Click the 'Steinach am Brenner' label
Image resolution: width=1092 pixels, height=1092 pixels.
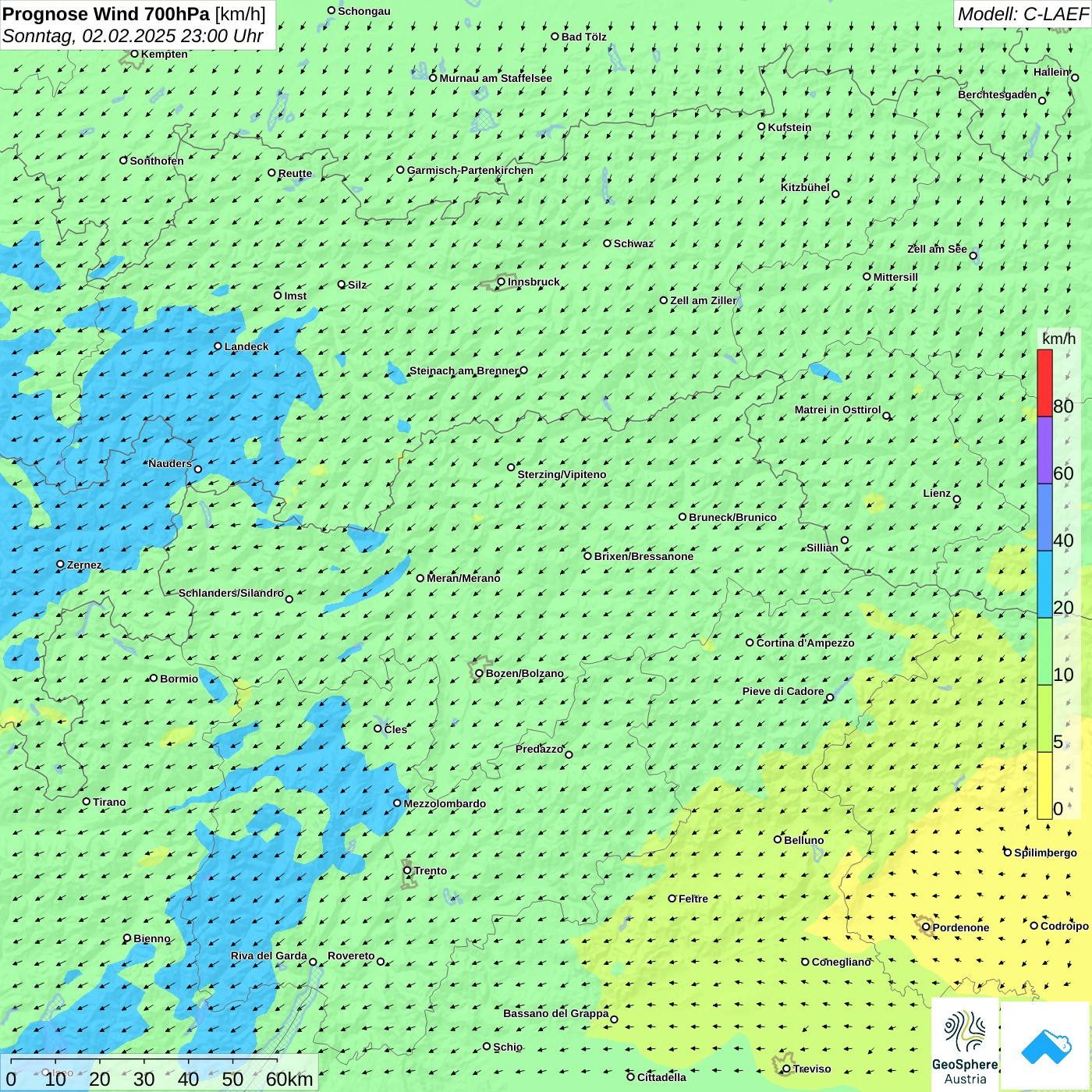coord(464,370)
